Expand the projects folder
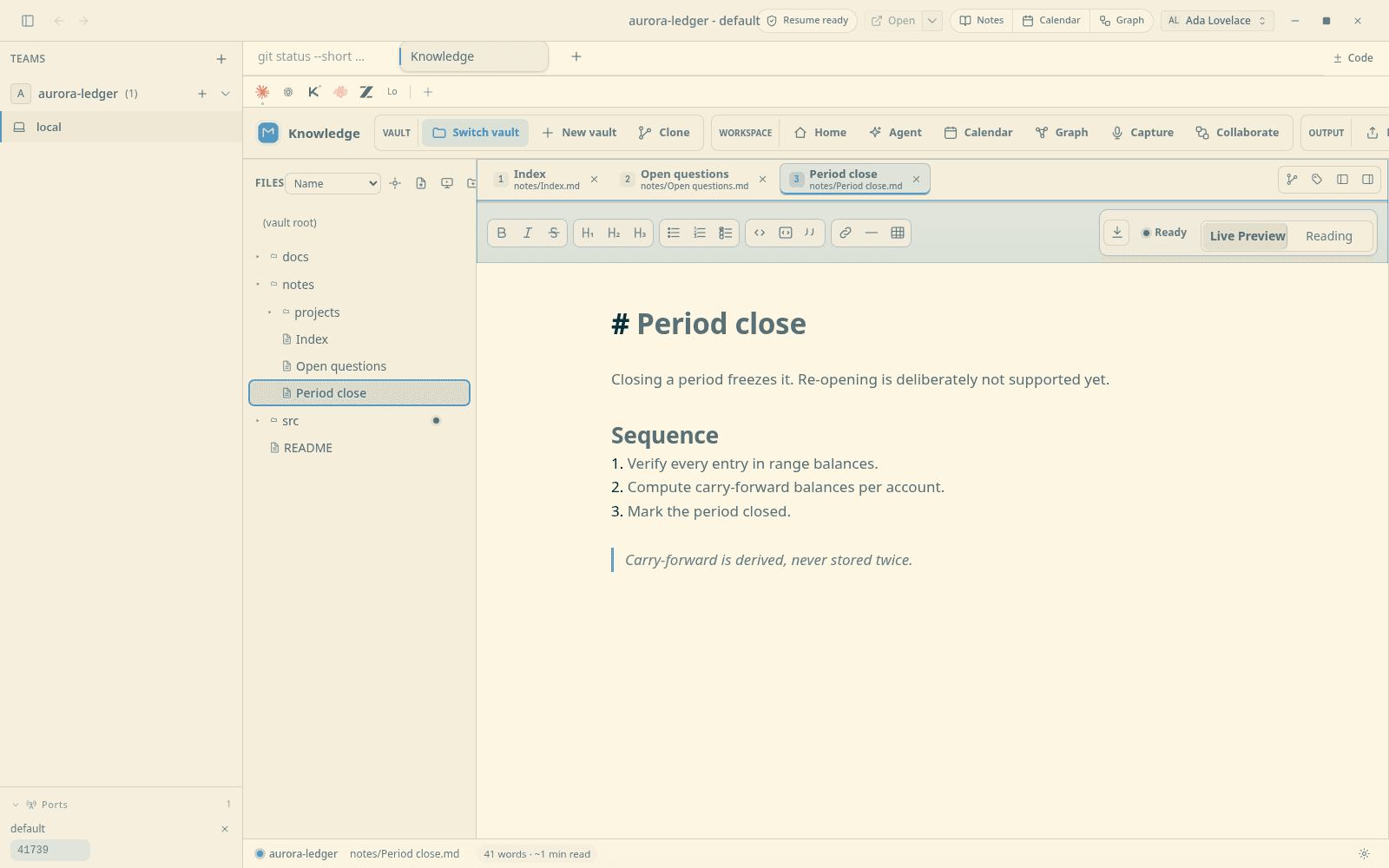The image size is (1389, 868). [x=270, y=312]
